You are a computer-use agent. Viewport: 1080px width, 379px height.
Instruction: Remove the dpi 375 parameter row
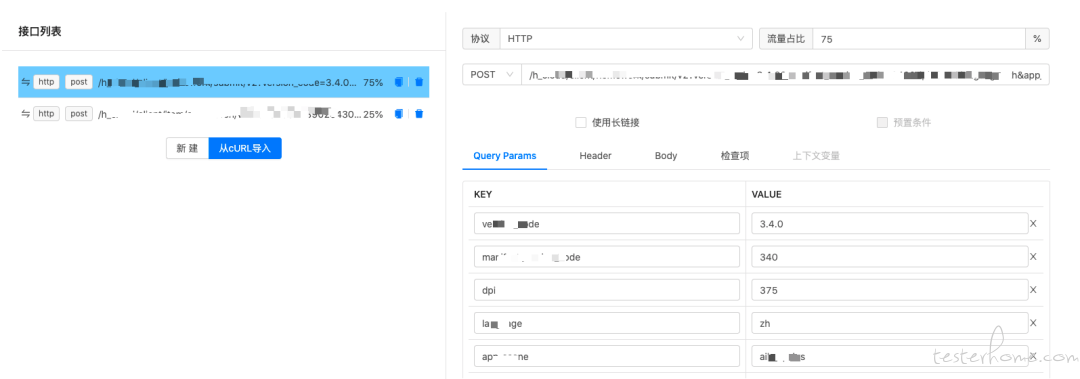click(x=1033, y=290)
